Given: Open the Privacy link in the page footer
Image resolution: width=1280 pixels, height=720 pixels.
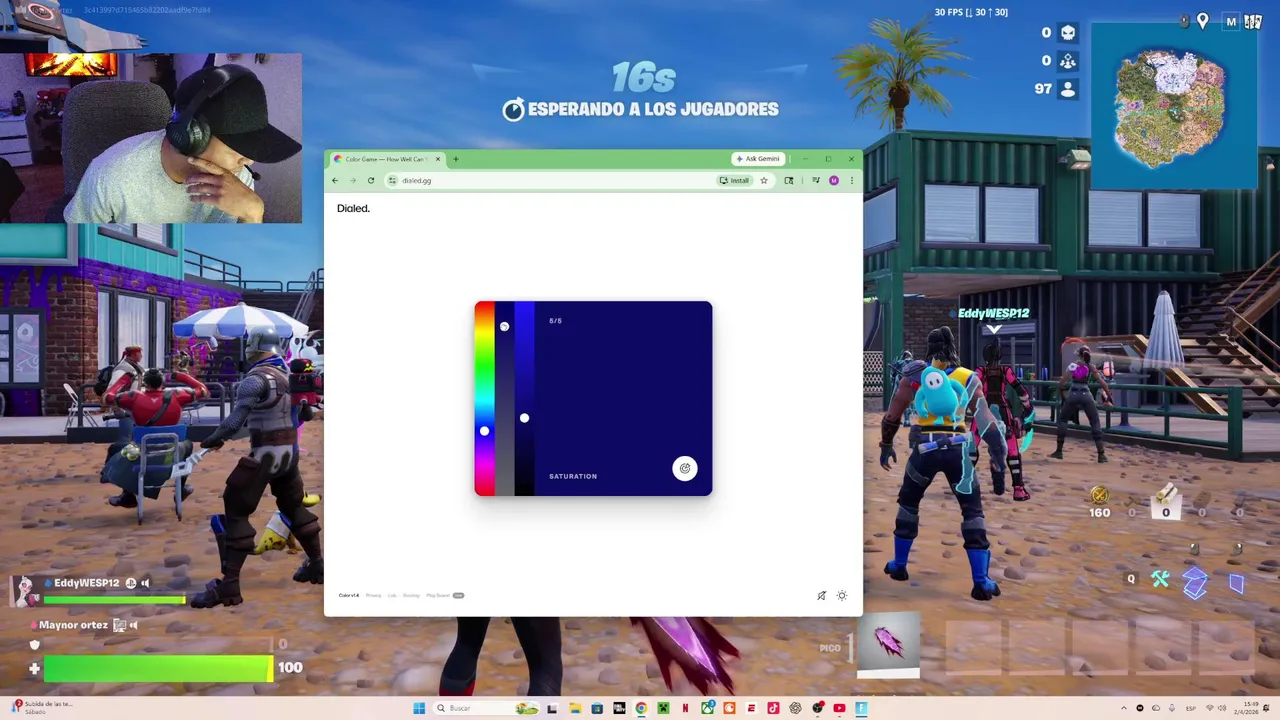Looking at the screenshot, I should point(373,595).
